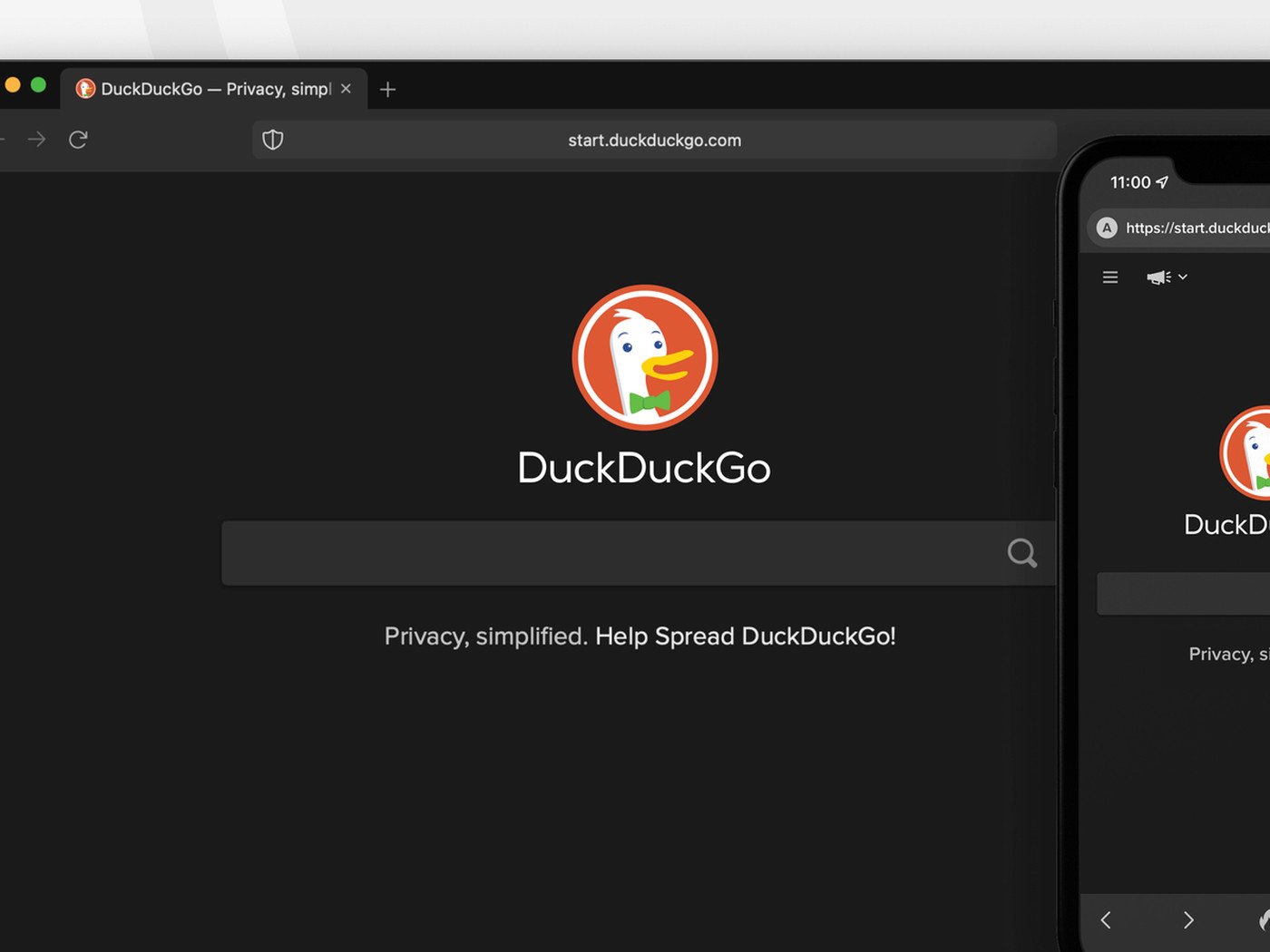The image size is (1270, 952).
Task: Select the mobile search field on the phone
Action: [1179, 593]
